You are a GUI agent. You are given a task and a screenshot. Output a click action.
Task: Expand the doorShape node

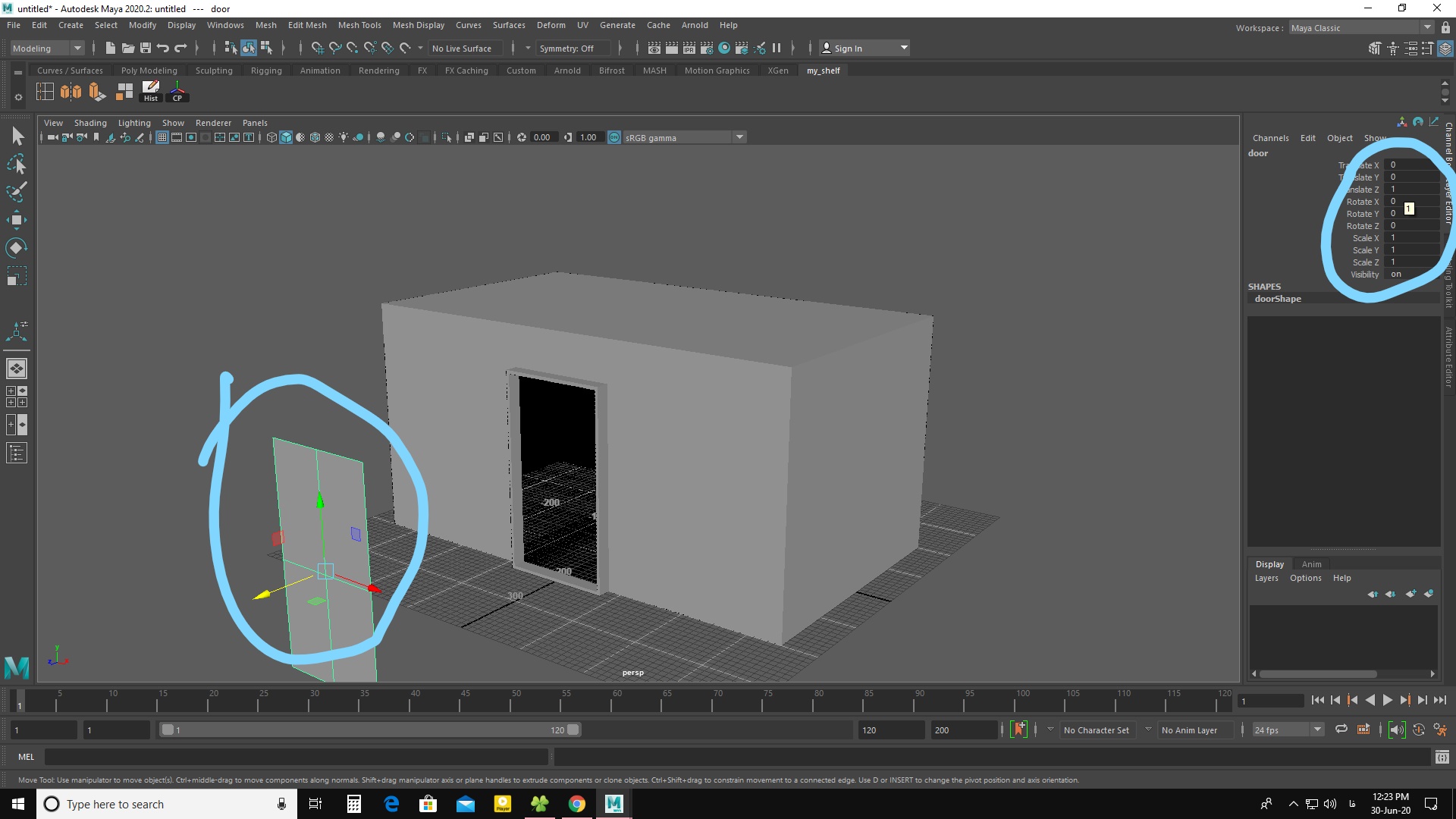(x=1279, y=298)
